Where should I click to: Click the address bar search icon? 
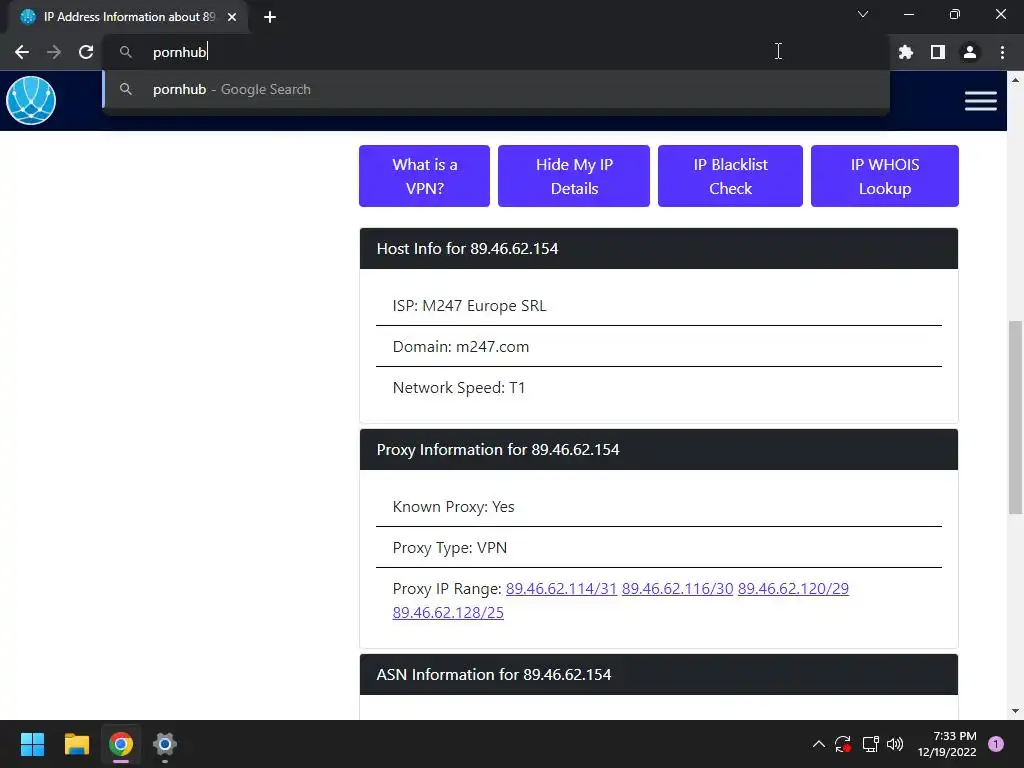pos(126,52)
